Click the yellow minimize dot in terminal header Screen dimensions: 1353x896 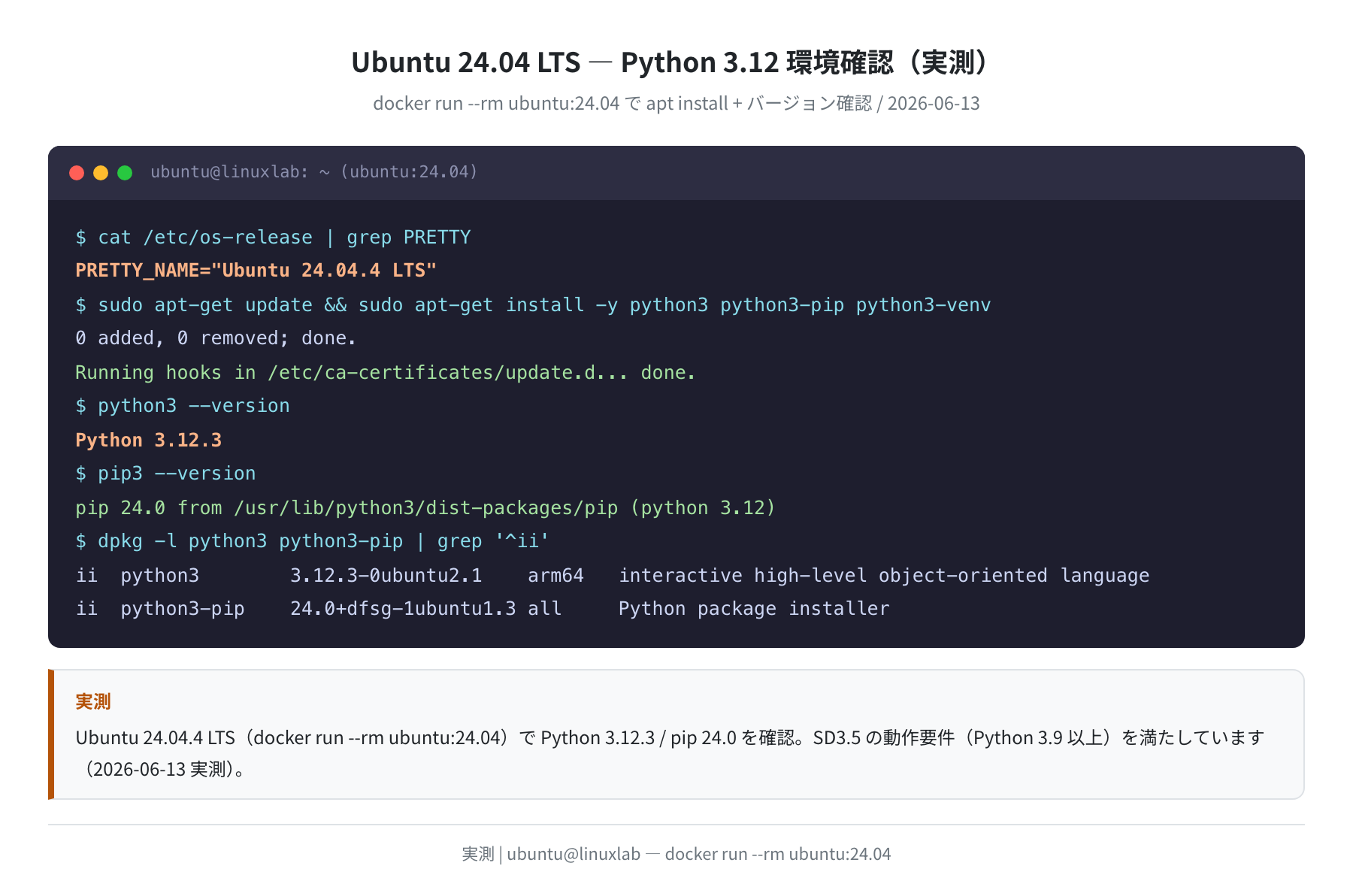tap(101, 173)
